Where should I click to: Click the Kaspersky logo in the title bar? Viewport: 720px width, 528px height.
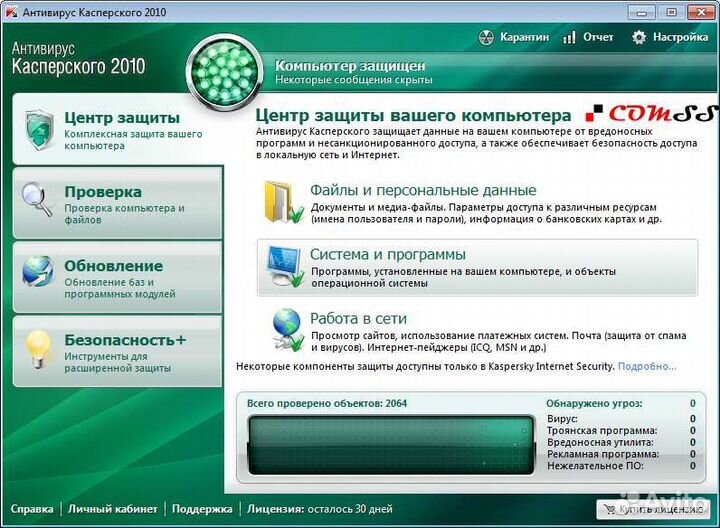(x=10, y=12)
